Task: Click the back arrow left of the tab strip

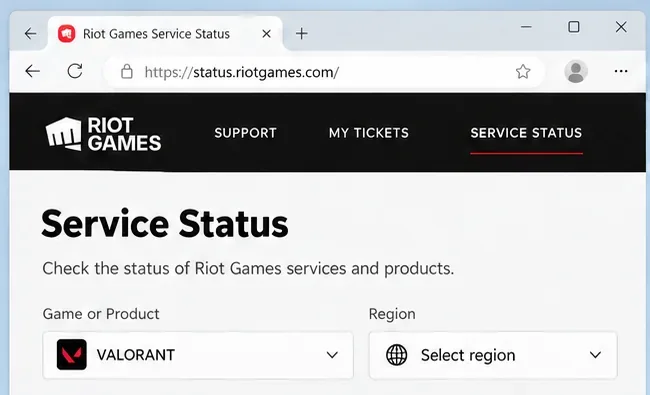Action: (x=30, y=34)
